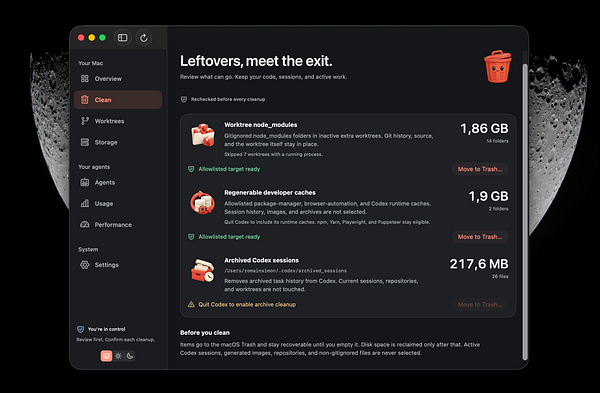The width and height of the screenshot is (600, 393).
Task: Click the 1,86 GB size value
Action: pyautogui.click(x=484, y=129)
